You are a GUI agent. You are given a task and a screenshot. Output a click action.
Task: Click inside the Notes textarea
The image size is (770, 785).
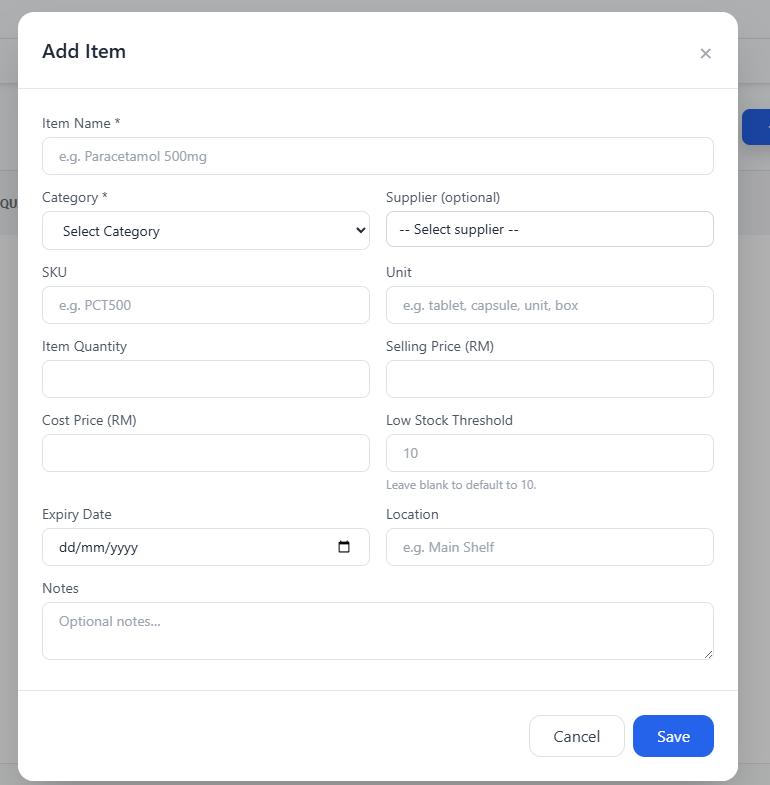pyautogui.click(x=377, y=631)
